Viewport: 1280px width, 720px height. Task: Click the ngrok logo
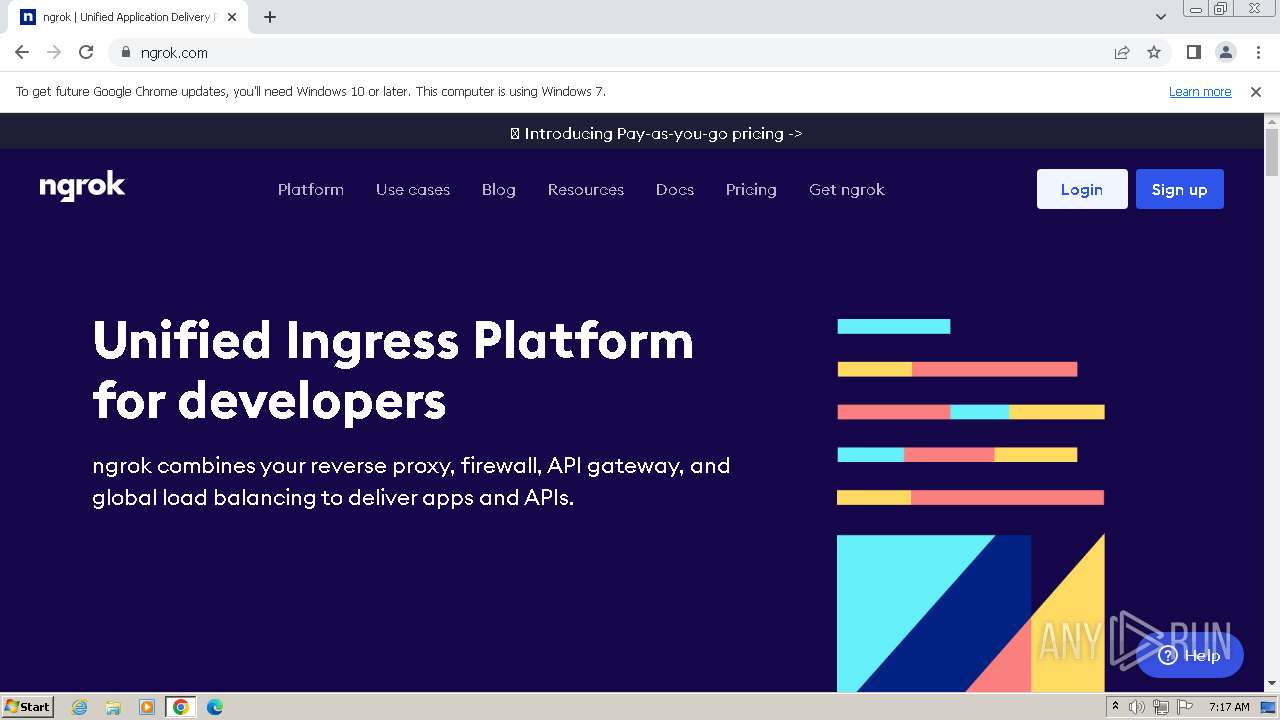(82, 186)
